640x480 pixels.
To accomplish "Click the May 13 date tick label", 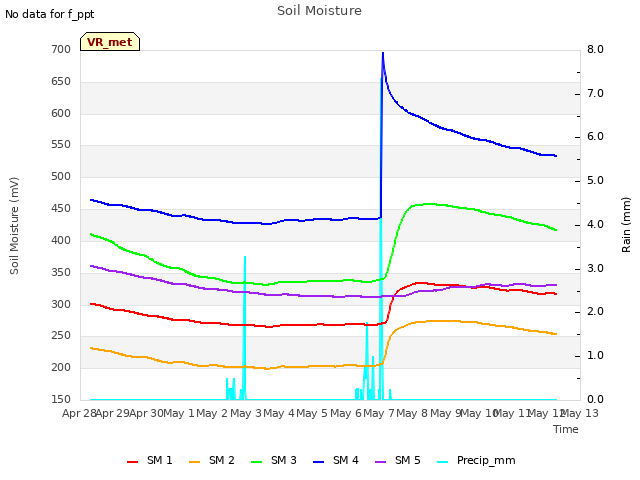I will tap(582, 413).
